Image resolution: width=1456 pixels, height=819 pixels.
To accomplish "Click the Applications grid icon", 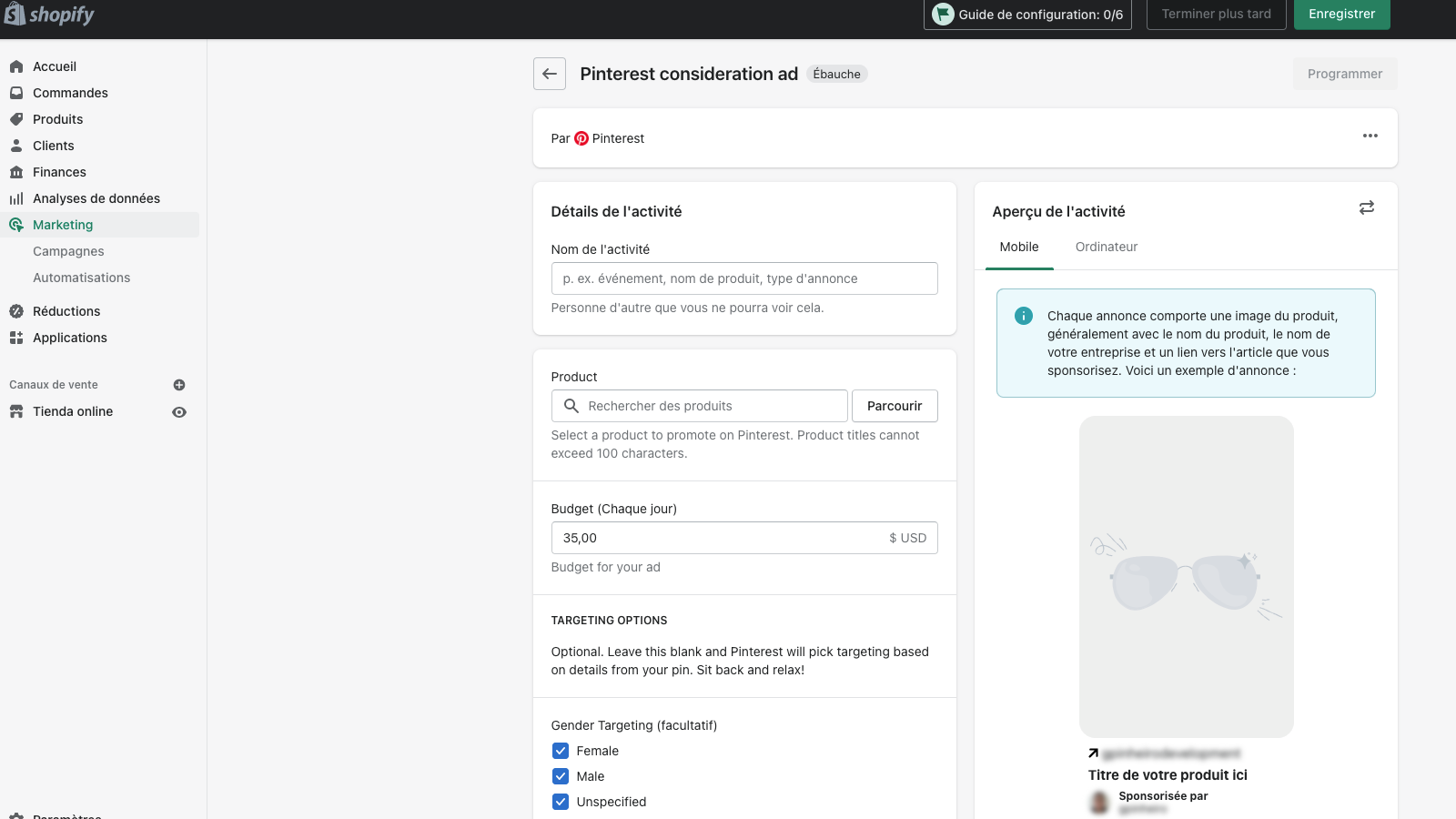I will pyautogui.click(x=16, y=338).
